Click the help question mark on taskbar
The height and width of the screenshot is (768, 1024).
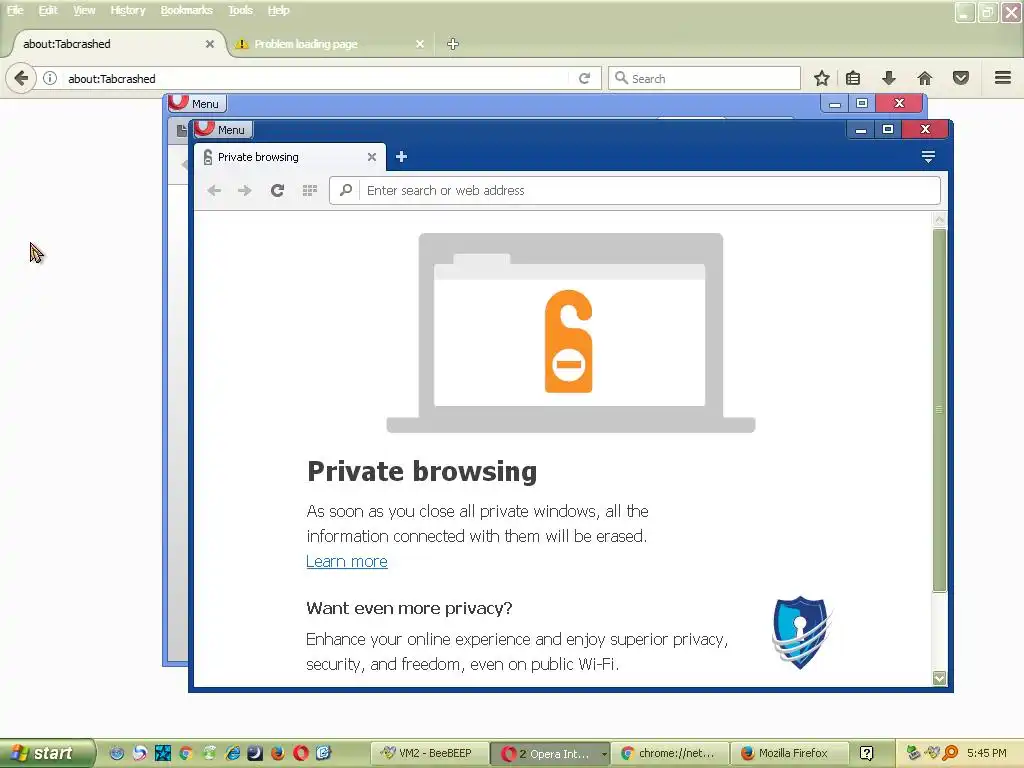tap(867, 753)
